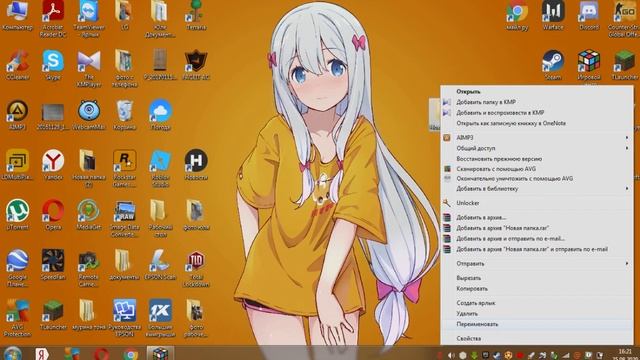Viewport: 640px width, 360px height.
Task: Launch the Roblox Studio shortcut
Action: 160,168
